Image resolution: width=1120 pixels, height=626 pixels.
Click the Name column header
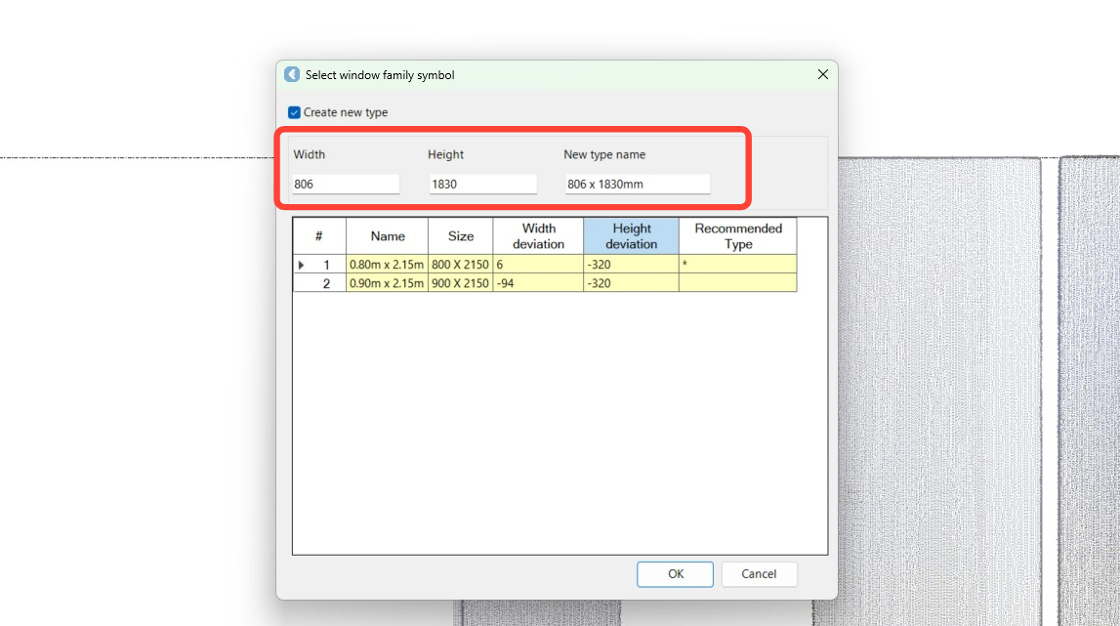tap(386, 236)
